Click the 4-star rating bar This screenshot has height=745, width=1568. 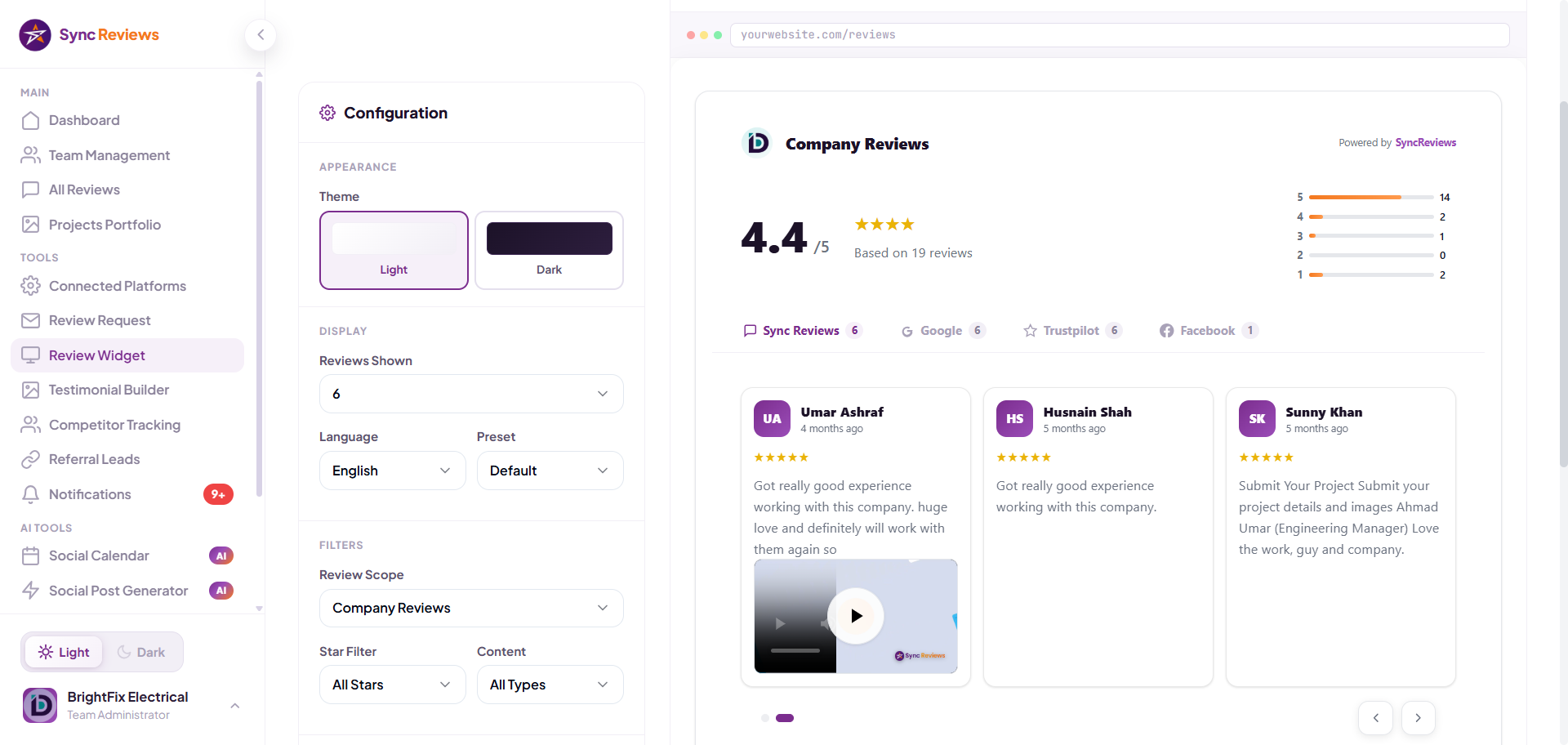click(1371, 217)
